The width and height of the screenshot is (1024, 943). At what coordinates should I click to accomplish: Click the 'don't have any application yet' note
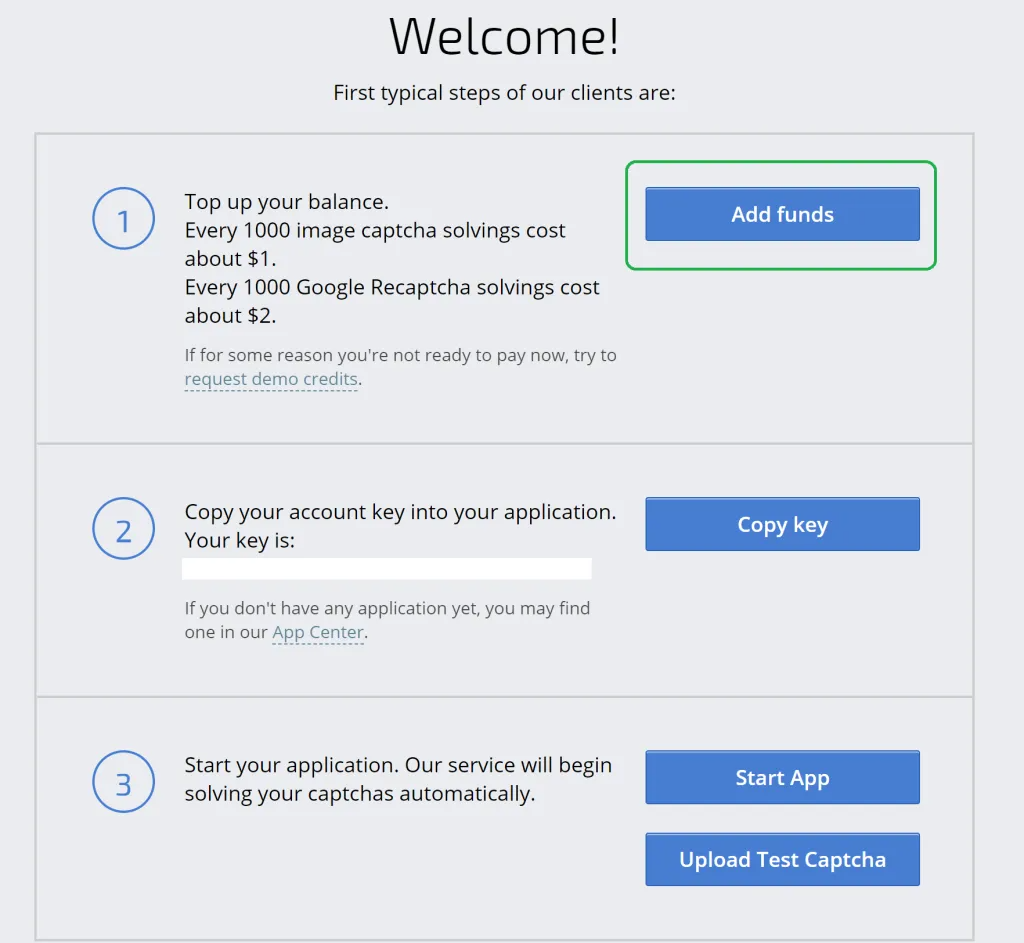(x=387, y=620)
